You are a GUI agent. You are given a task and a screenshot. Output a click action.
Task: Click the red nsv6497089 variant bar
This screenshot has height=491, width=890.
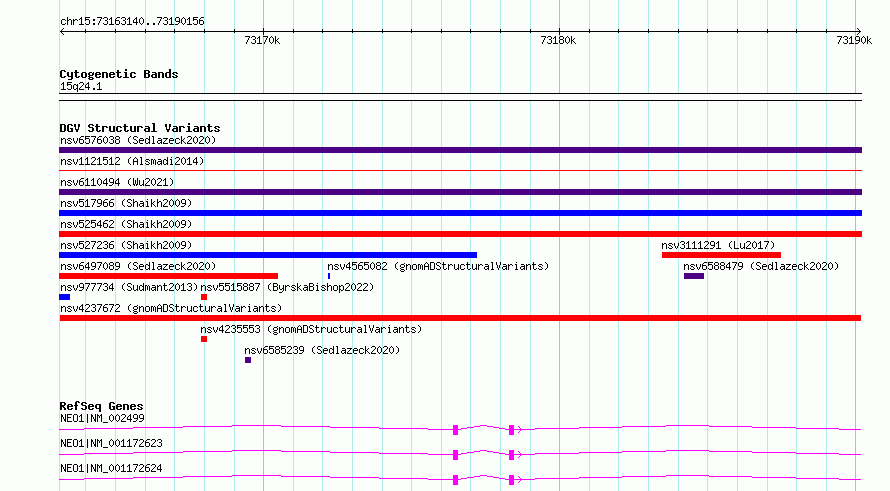click(x=169, y=276)
